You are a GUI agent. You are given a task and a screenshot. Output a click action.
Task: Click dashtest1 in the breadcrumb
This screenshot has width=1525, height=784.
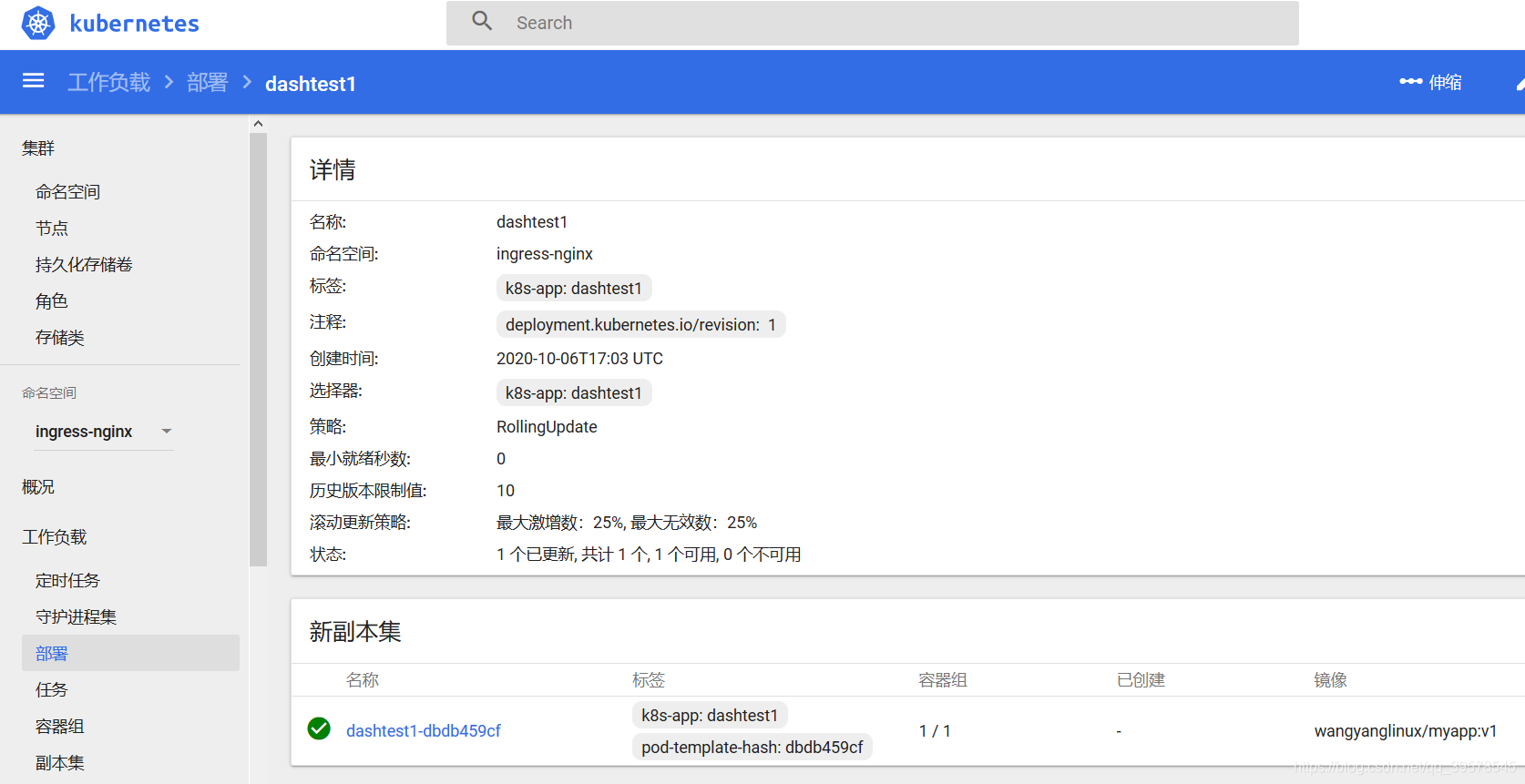(311, 84)
